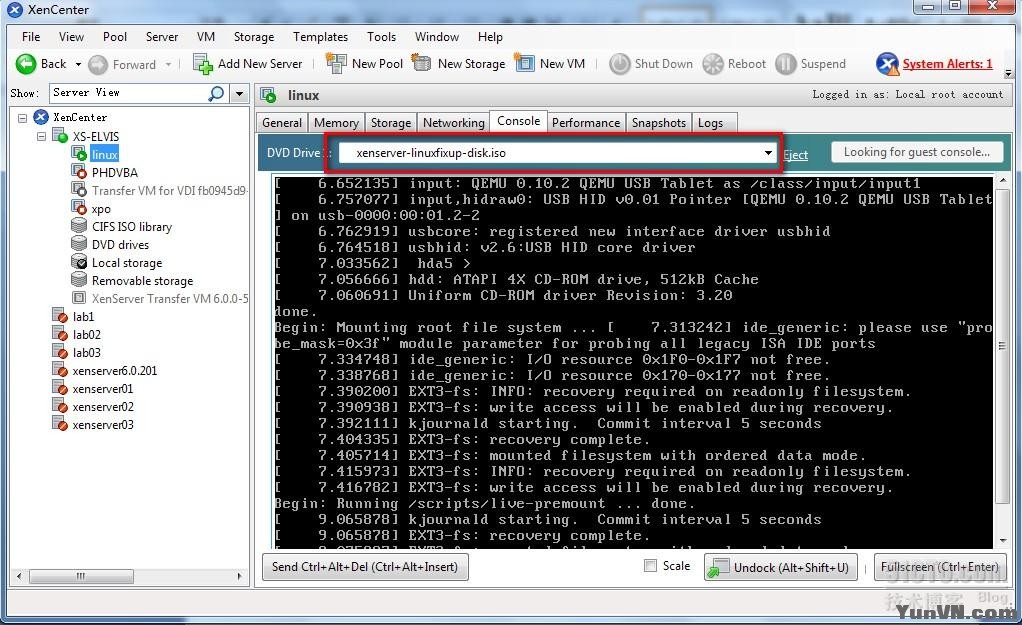Select Removable storage icon
The height and width of the screenshot is (625, 1022).
click(x=79, y=280)
